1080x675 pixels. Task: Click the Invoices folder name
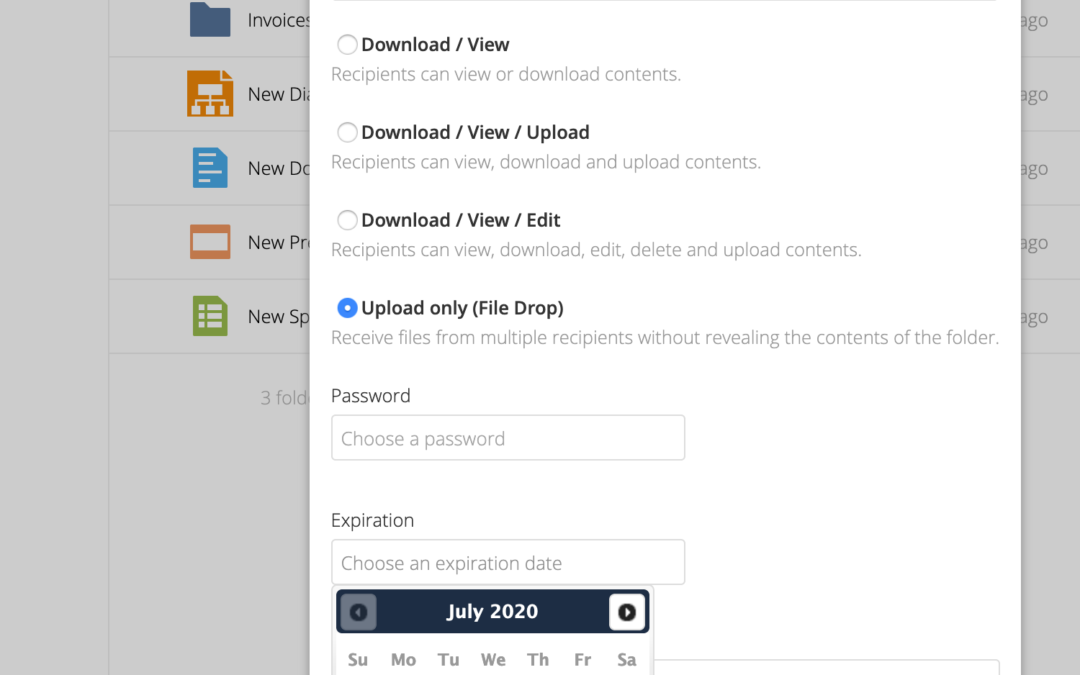point(275,18)
